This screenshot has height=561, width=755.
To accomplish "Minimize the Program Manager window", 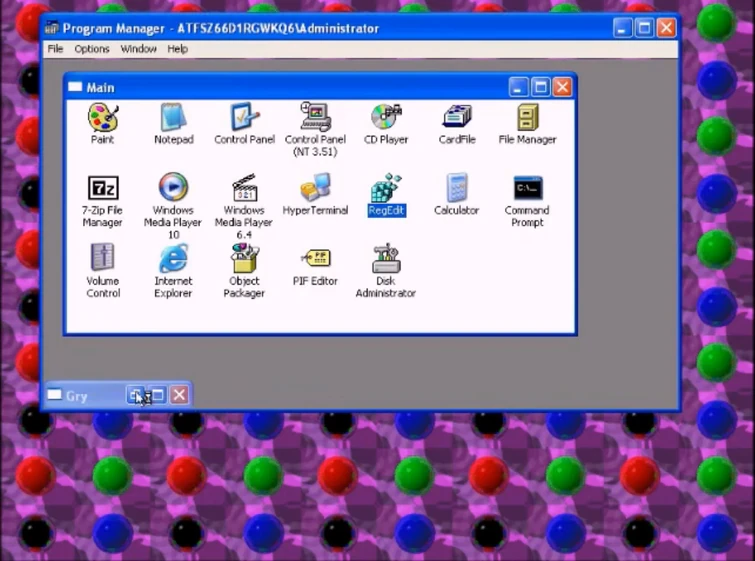I will pyautogui.click(x=623, y=28).
